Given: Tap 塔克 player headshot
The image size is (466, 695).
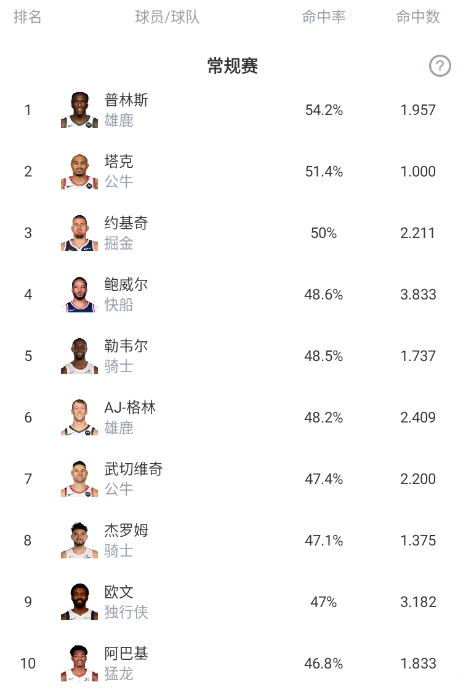Looking at the screenshot, I should [79, 172].
